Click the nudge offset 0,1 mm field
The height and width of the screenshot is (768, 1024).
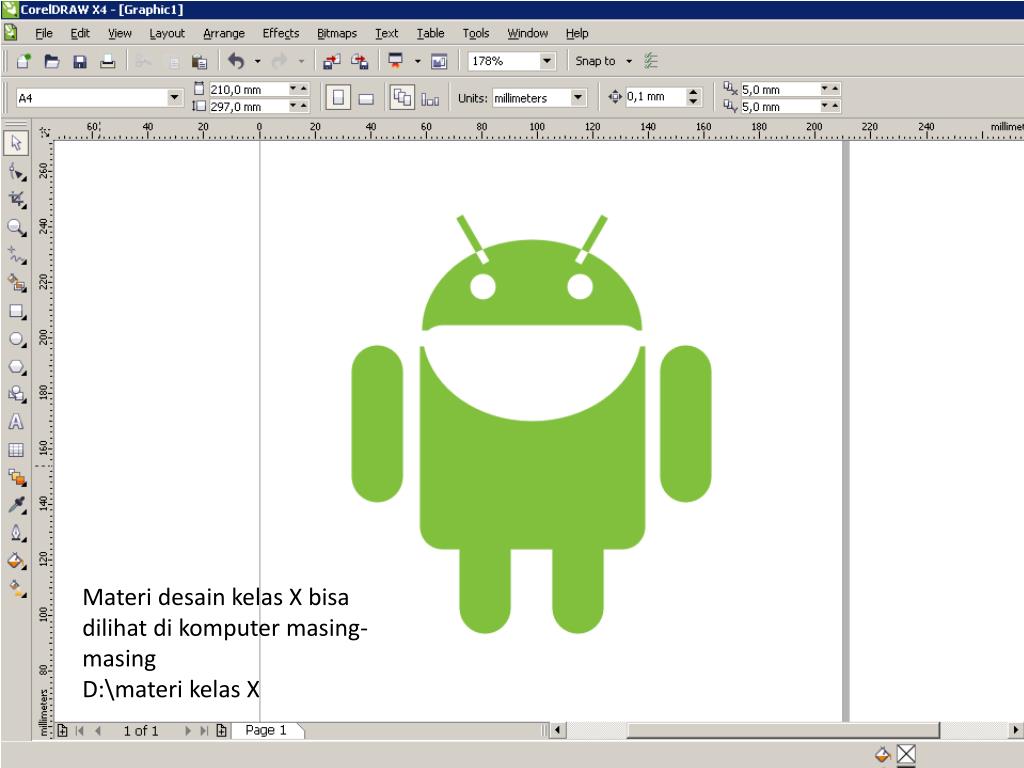tap(656, 97)
